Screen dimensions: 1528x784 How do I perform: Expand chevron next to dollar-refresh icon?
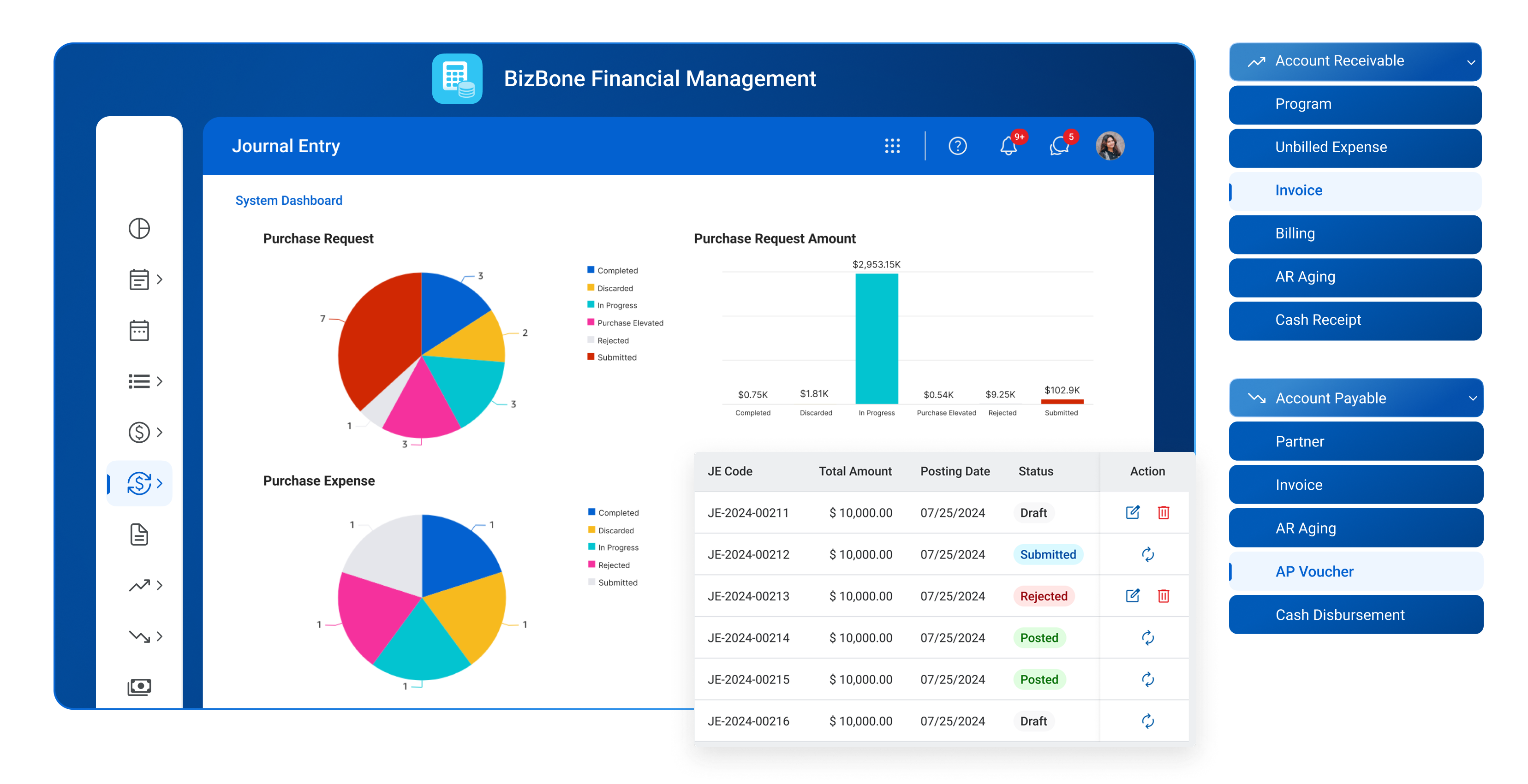160,483
